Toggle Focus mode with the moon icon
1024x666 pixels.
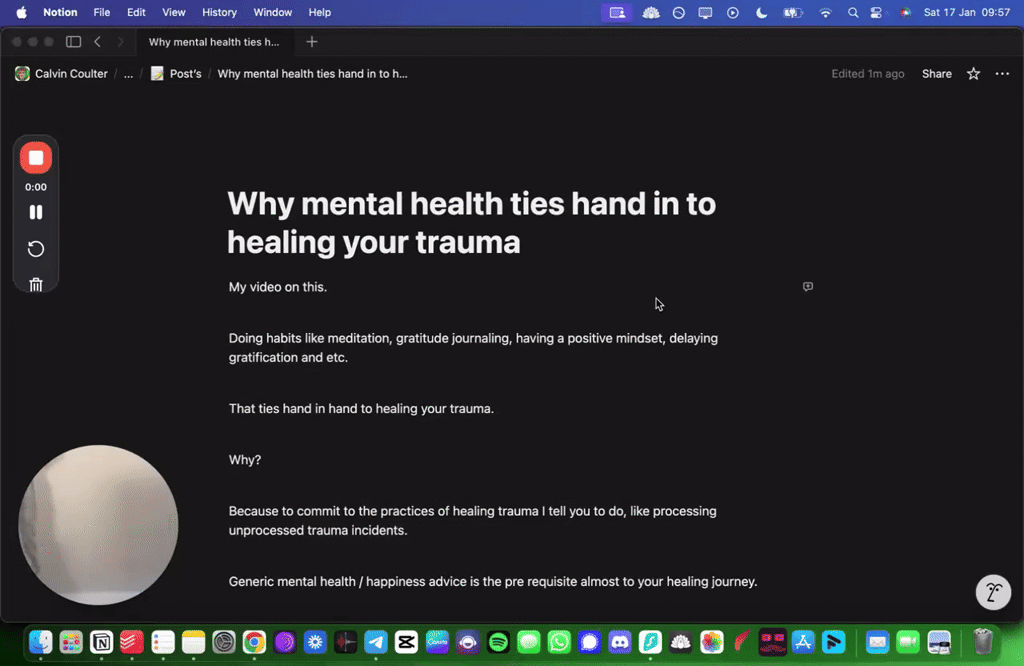point(762,12)
